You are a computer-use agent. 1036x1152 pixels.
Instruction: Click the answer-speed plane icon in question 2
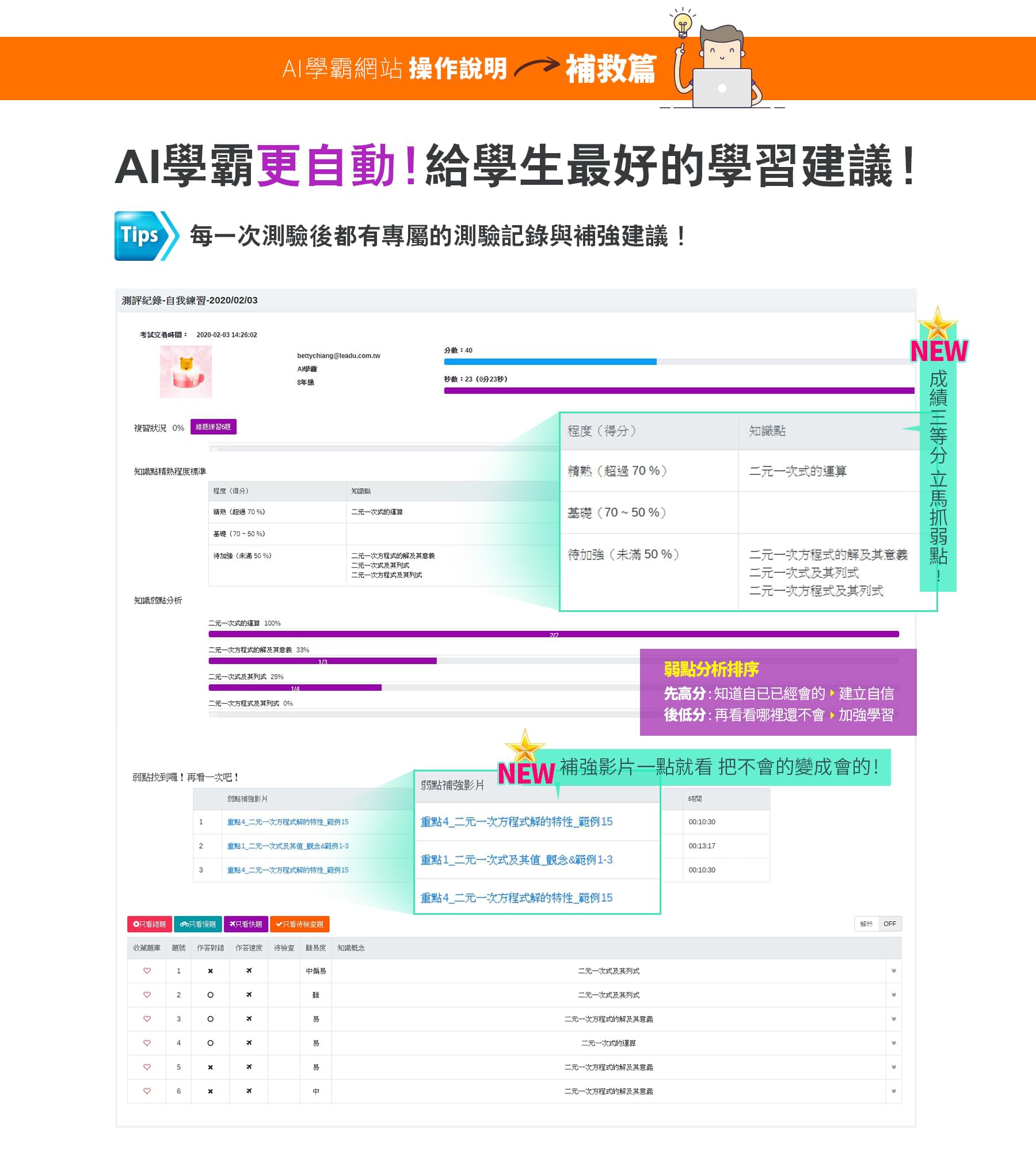coord(249,995)
